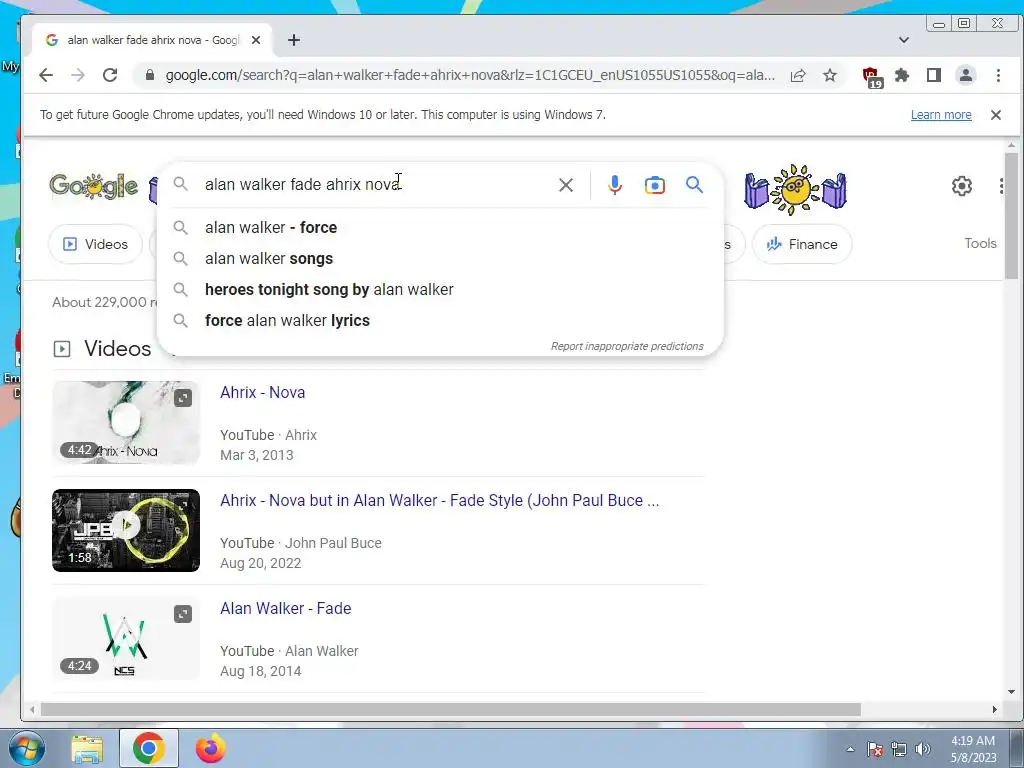Open the Ahrix - Nova video link
Screen dimensions: 1024x768
(x=263, y=392)
